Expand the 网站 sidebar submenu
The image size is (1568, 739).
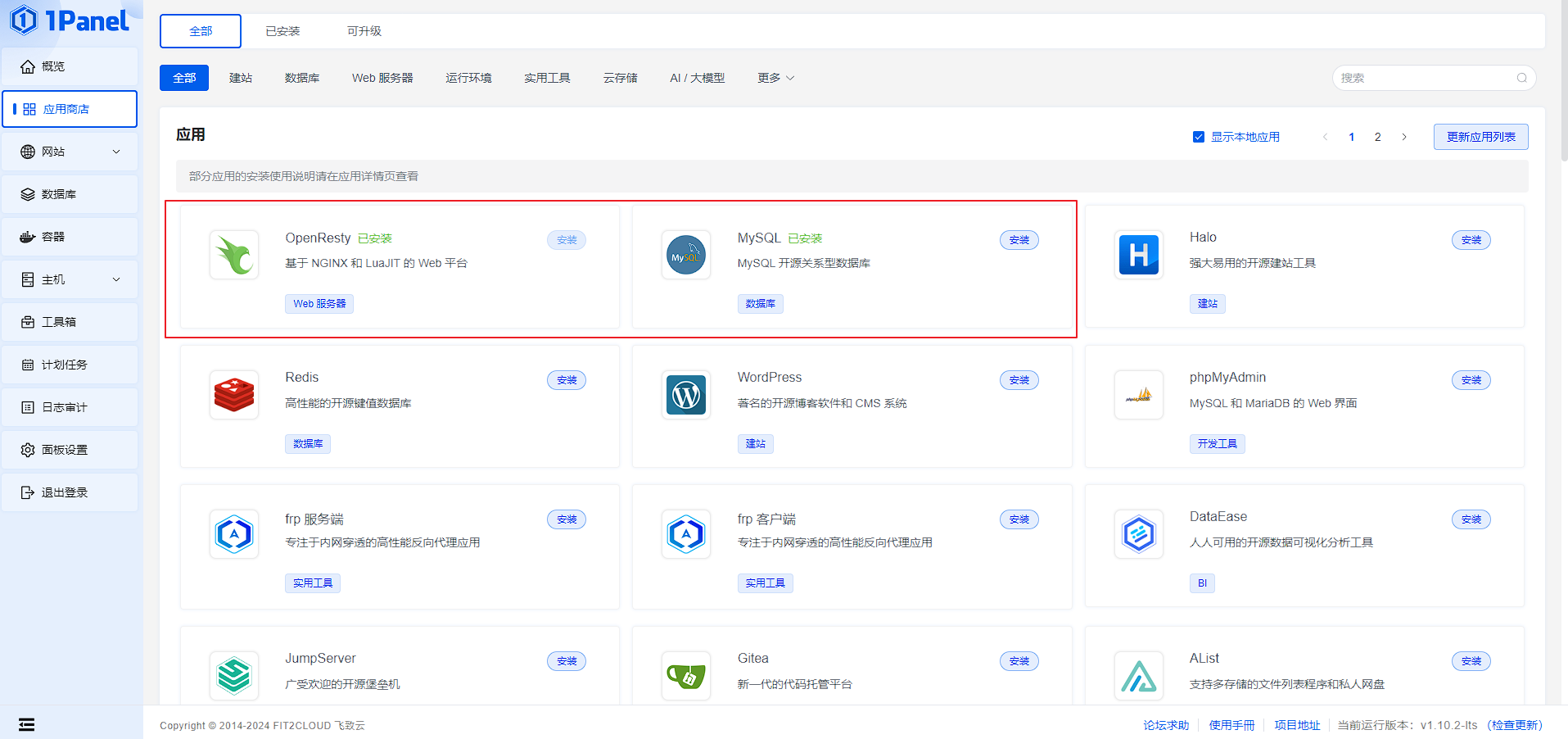[x=116, y=152]
